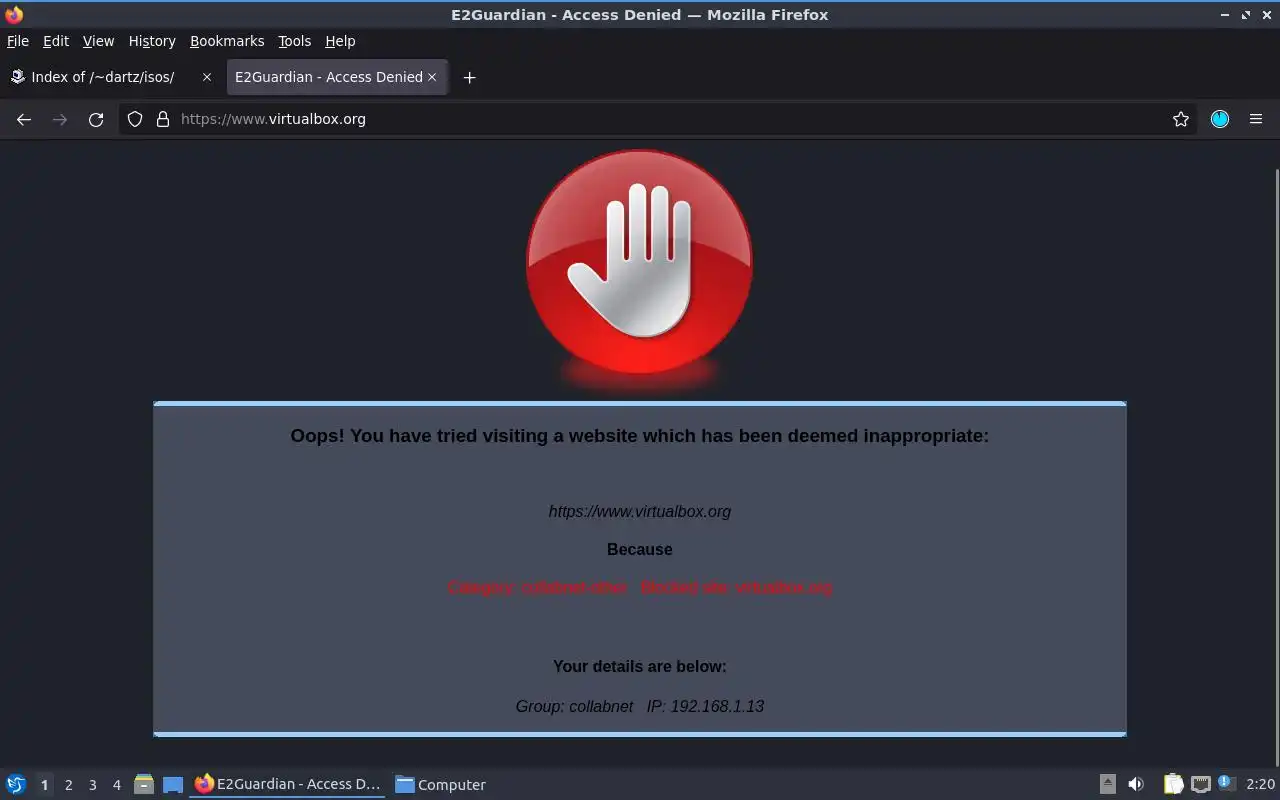The image size is (1280, 800).
Task: Open the network connection tray icon
Action: tap(1201, 784)
